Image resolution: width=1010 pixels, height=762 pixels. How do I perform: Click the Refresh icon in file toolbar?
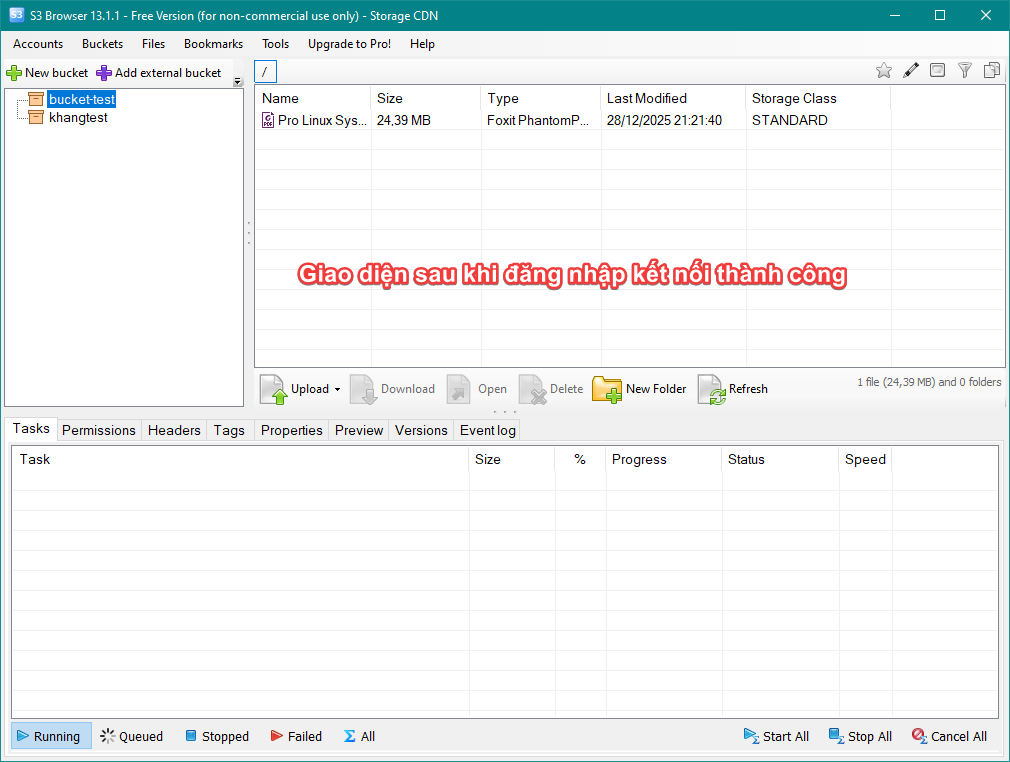[711, 389]
